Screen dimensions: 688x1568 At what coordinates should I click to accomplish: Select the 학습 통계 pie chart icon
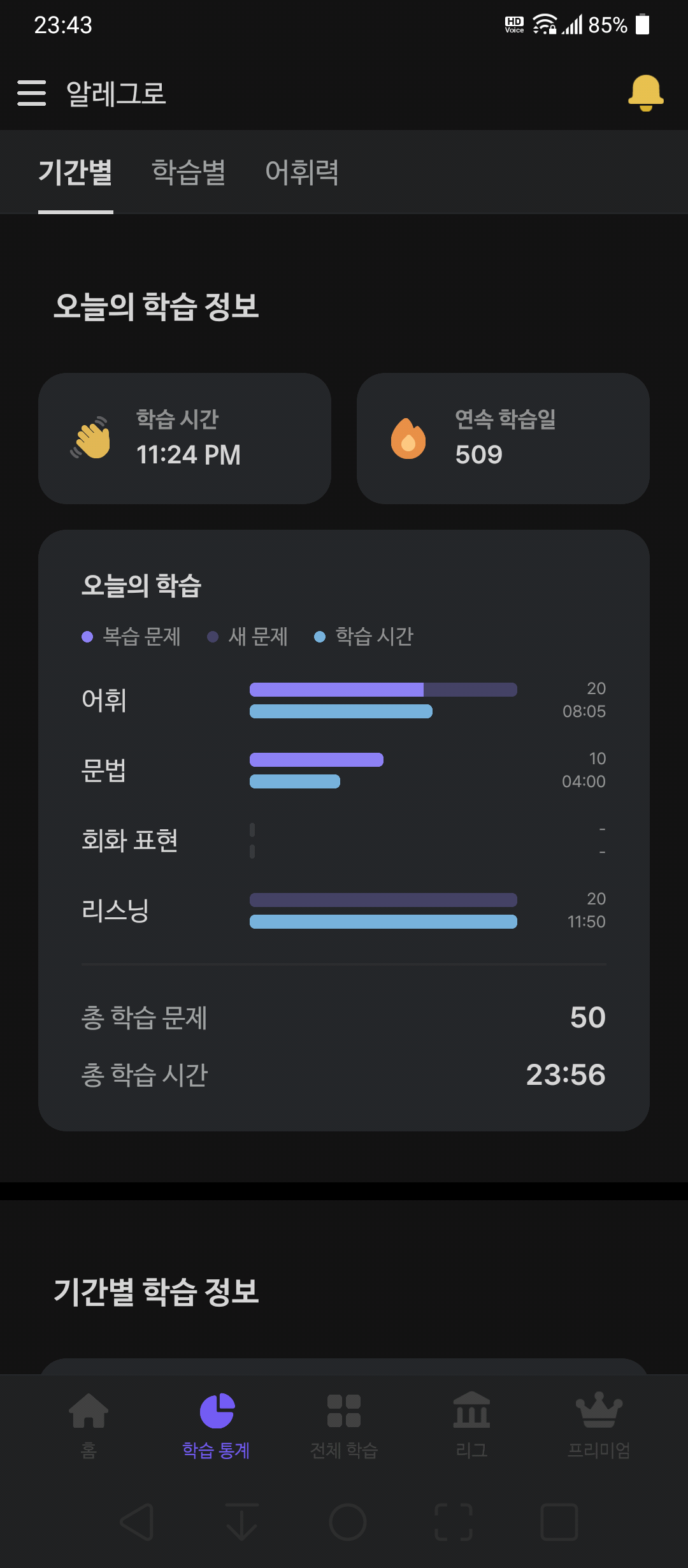pyautogui.click(x=217, y=1411)
